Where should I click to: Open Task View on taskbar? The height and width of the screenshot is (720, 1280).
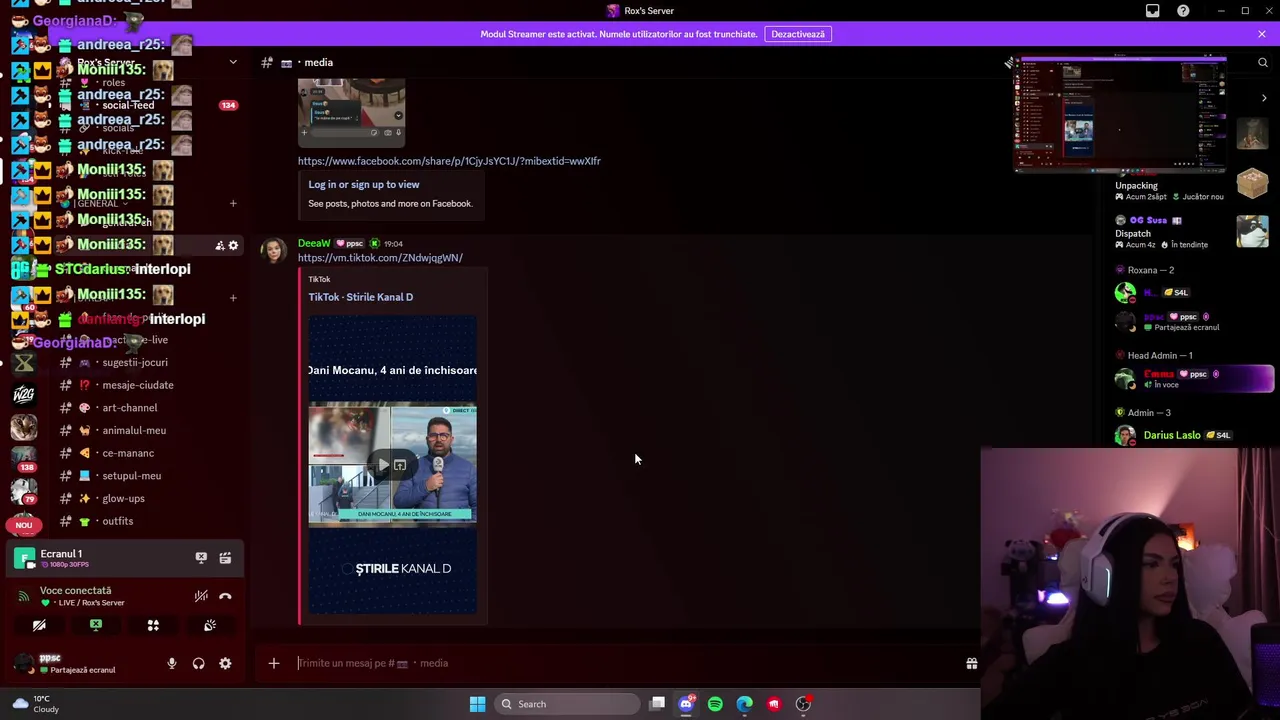coord(657,704)
